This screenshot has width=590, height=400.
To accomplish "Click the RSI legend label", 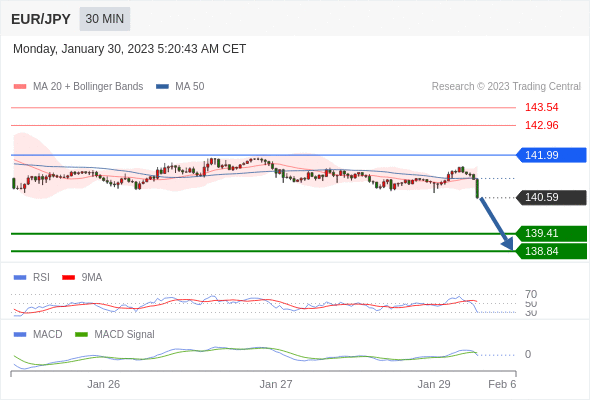I will (41, 278).
